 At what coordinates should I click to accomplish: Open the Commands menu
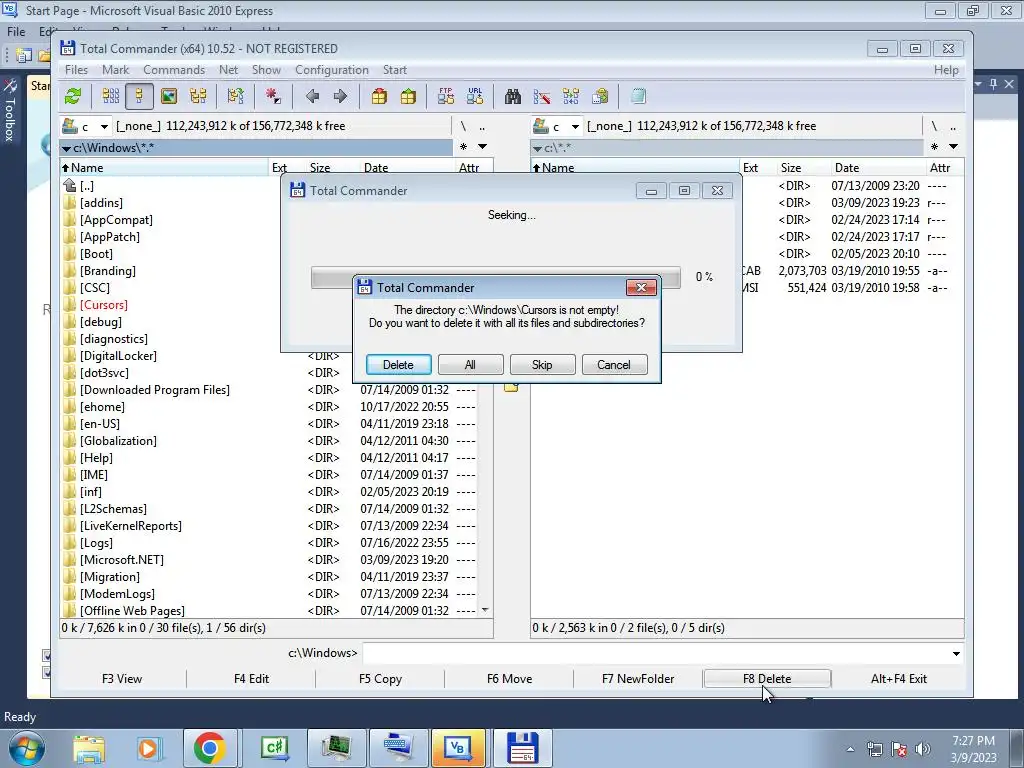[174, 70]
